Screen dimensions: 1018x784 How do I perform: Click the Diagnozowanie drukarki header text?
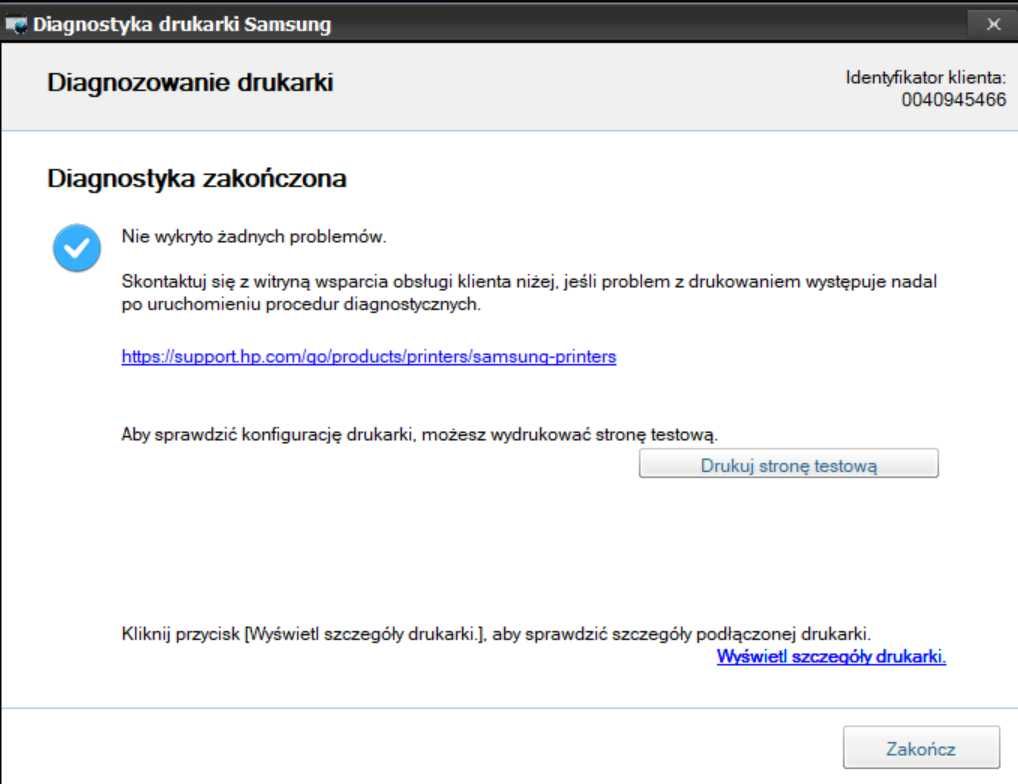pos(190,82)
